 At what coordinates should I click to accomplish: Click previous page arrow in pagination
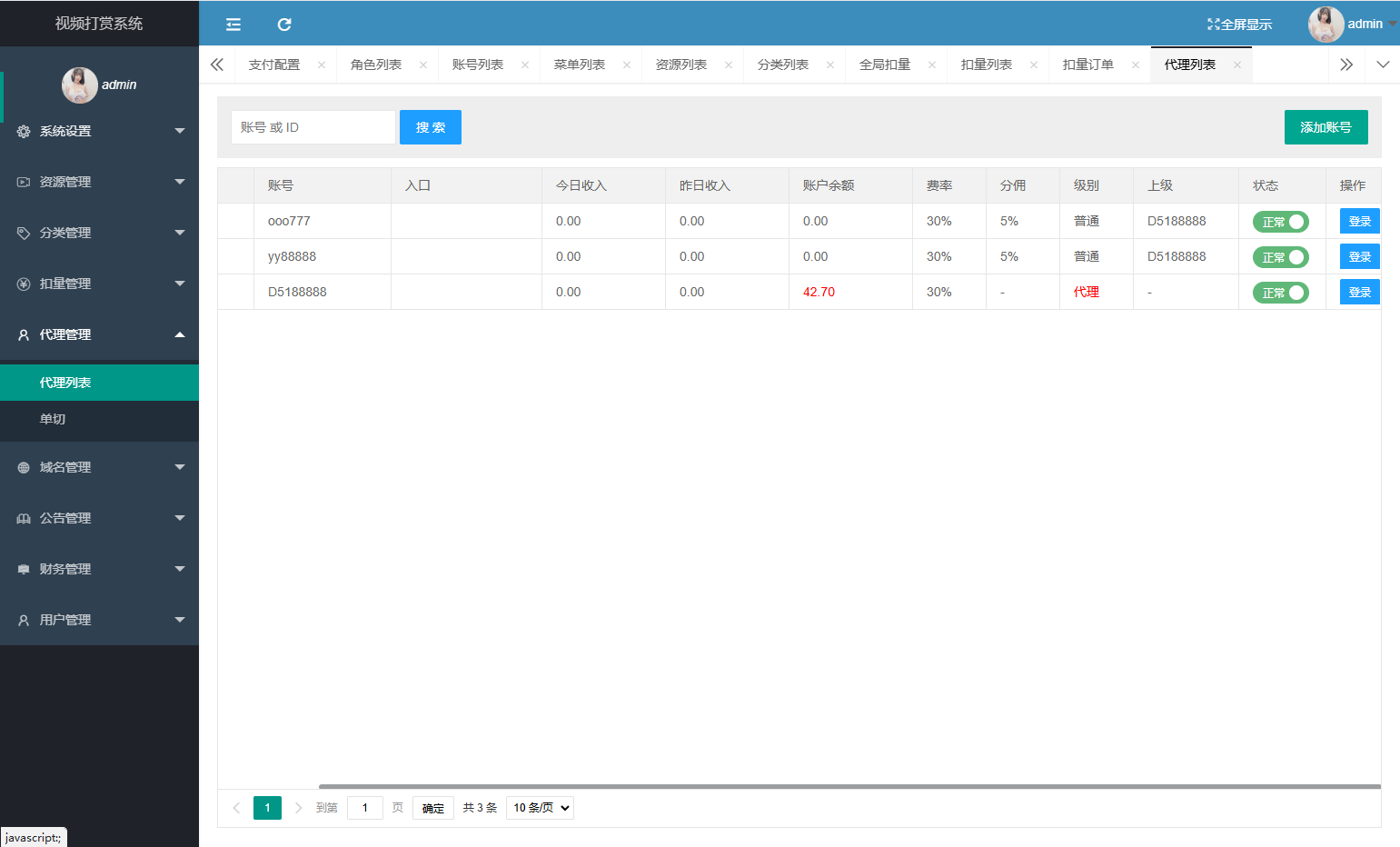coord(236,808)
